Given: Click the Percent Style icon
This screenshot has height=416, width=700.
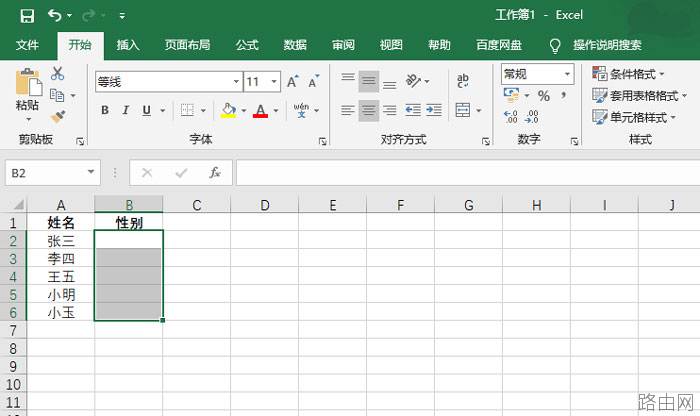Looking at the screenshot, I should (x=544, y=96).
